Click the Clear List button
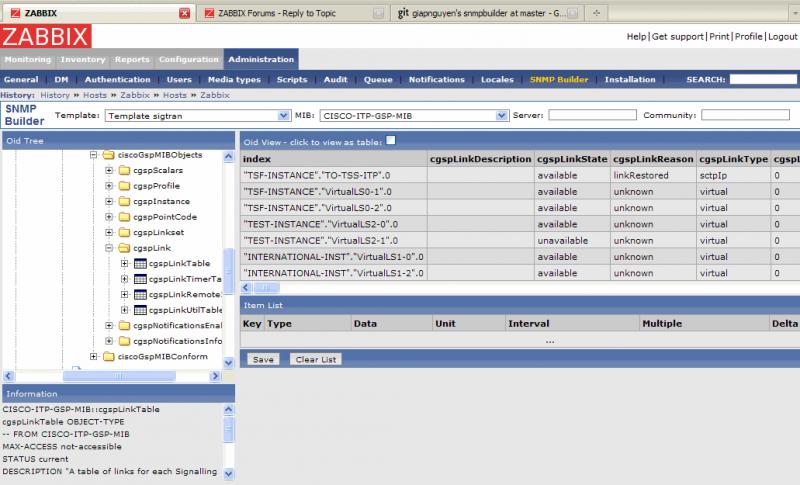This screenshot has width=800, height=485. click(x=316, y=360)
